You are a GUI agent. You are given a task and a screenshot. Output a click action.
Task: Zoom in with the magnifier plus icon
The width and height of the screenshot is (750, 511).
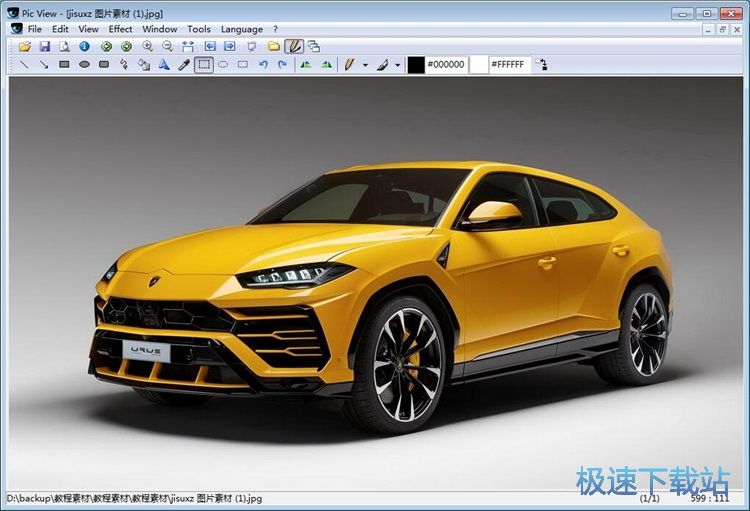[x=147, y=46]
